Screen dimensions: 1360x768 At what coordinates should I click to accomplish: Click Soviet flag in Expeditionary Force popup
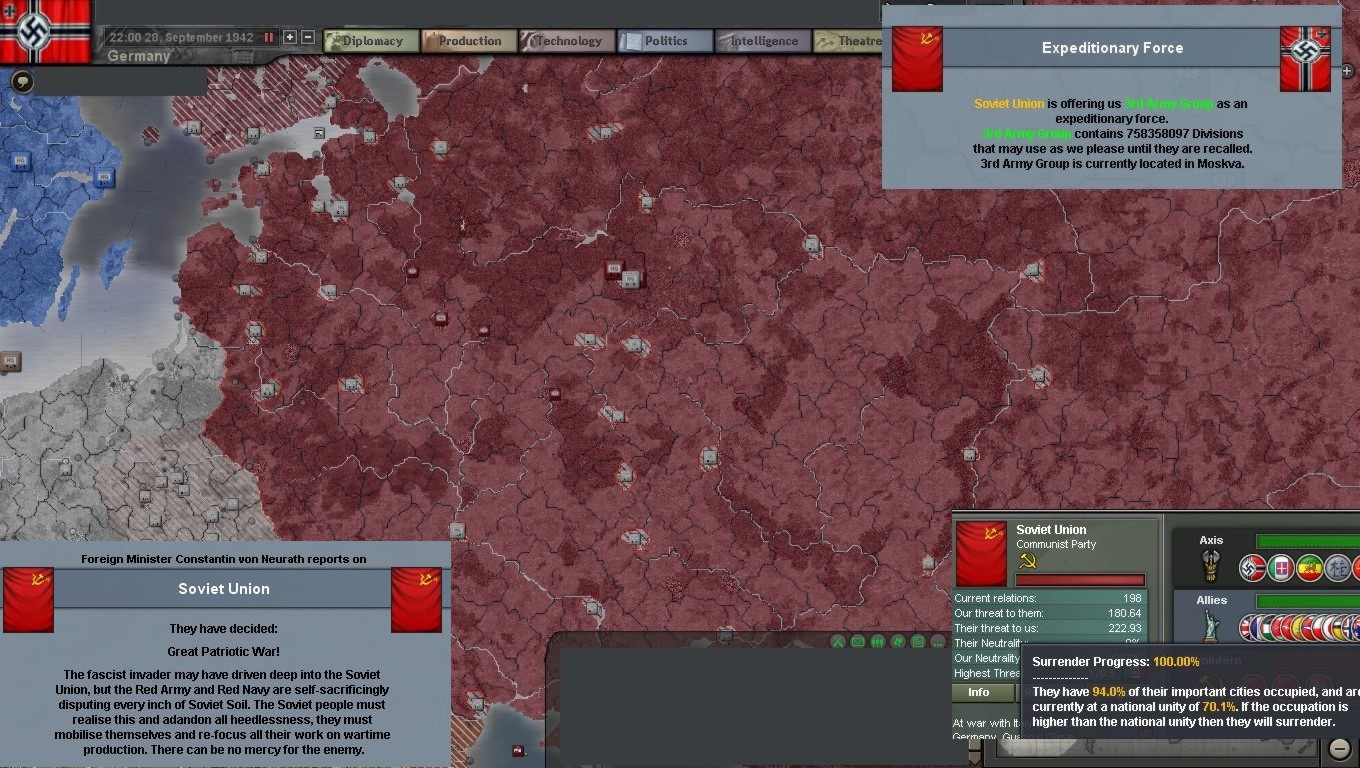click(917, 59)
